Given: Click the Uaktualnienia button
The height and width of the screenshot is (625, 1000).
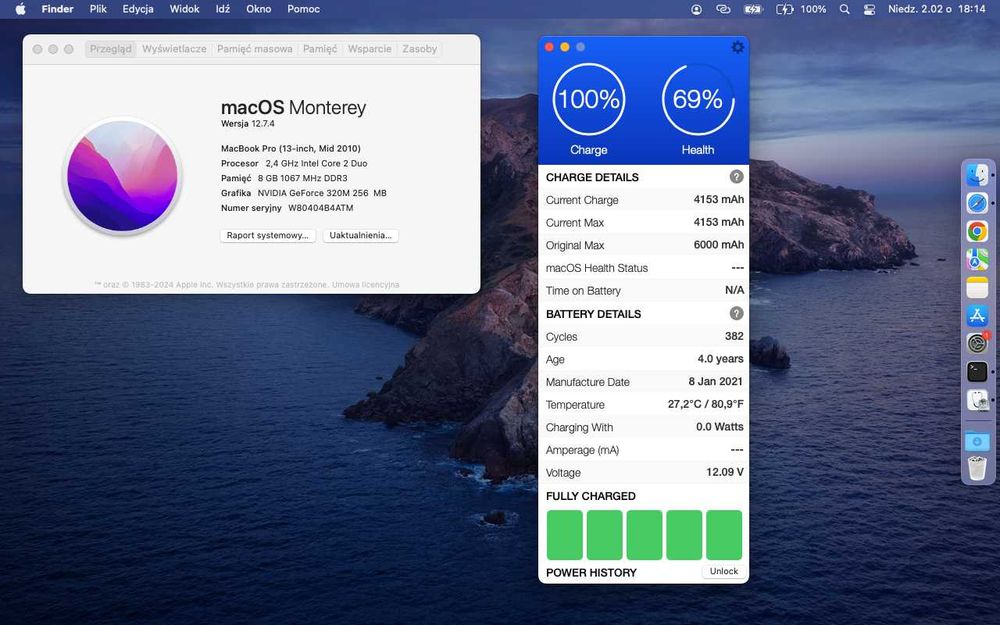Looking at the screenshot, I should [360, 235].
